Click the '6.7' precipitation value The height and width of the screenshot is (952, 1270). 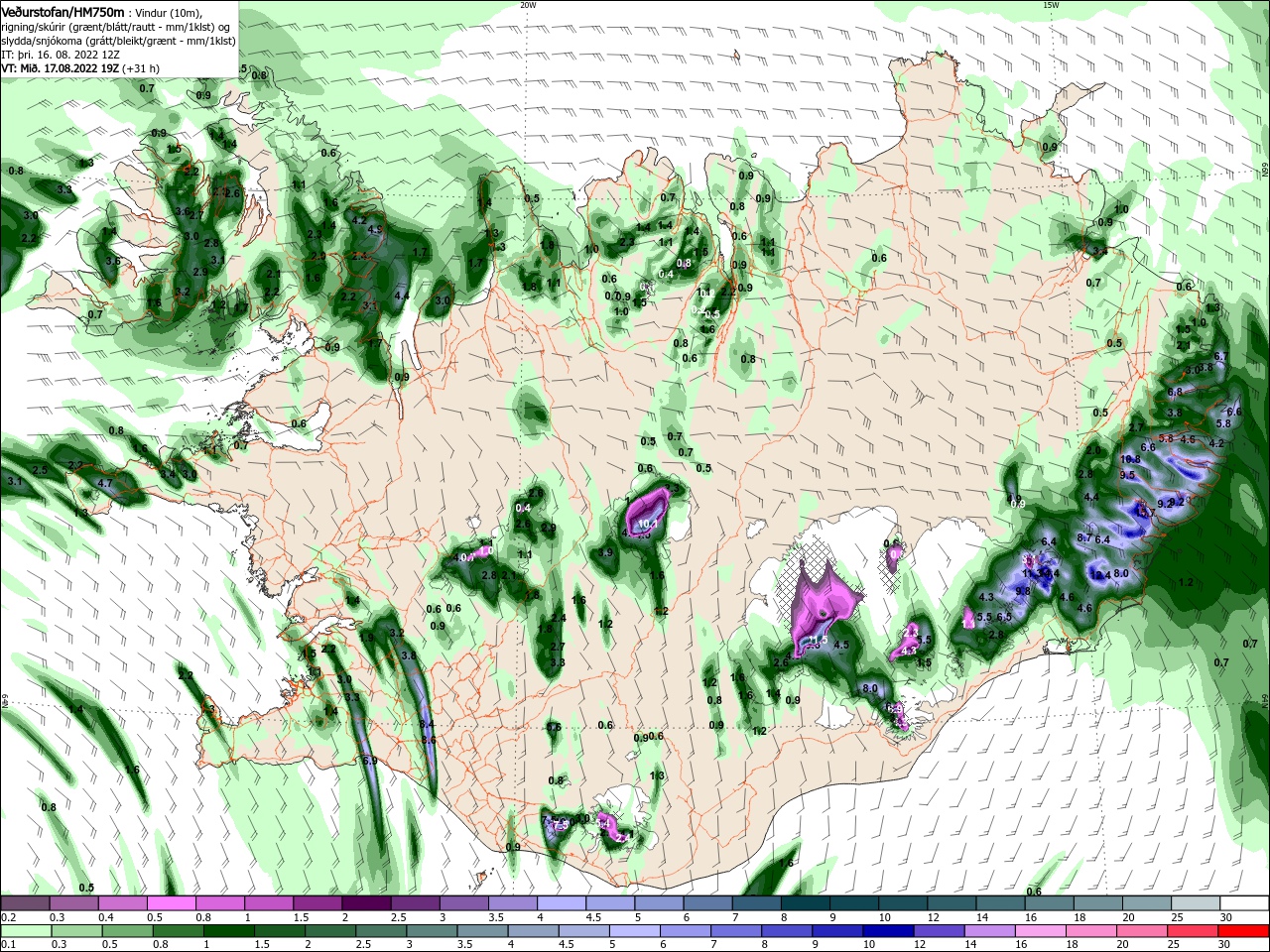[x=1221, y=356]
